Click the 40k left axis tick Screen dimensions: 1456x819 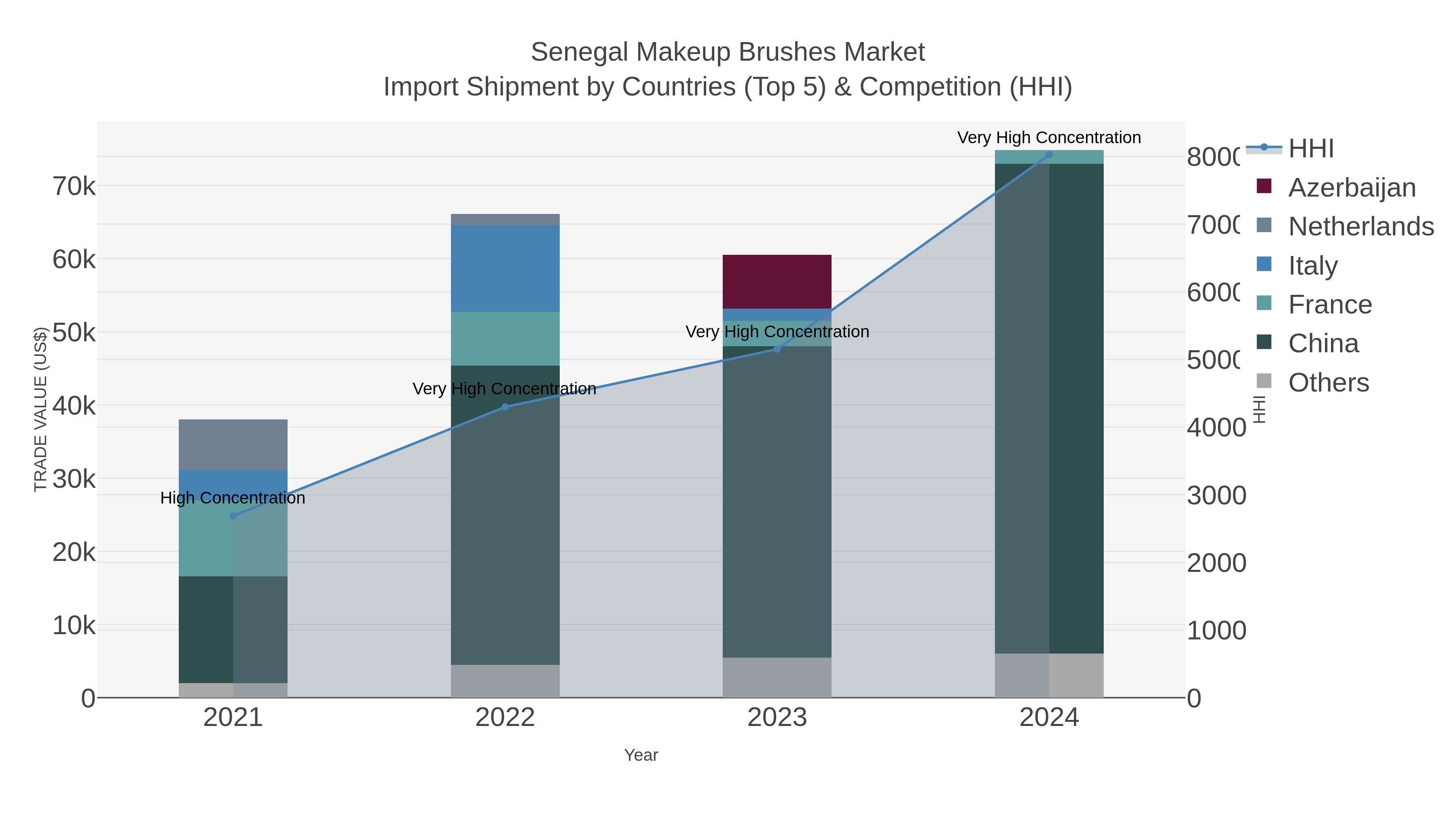tap(74, 406)
